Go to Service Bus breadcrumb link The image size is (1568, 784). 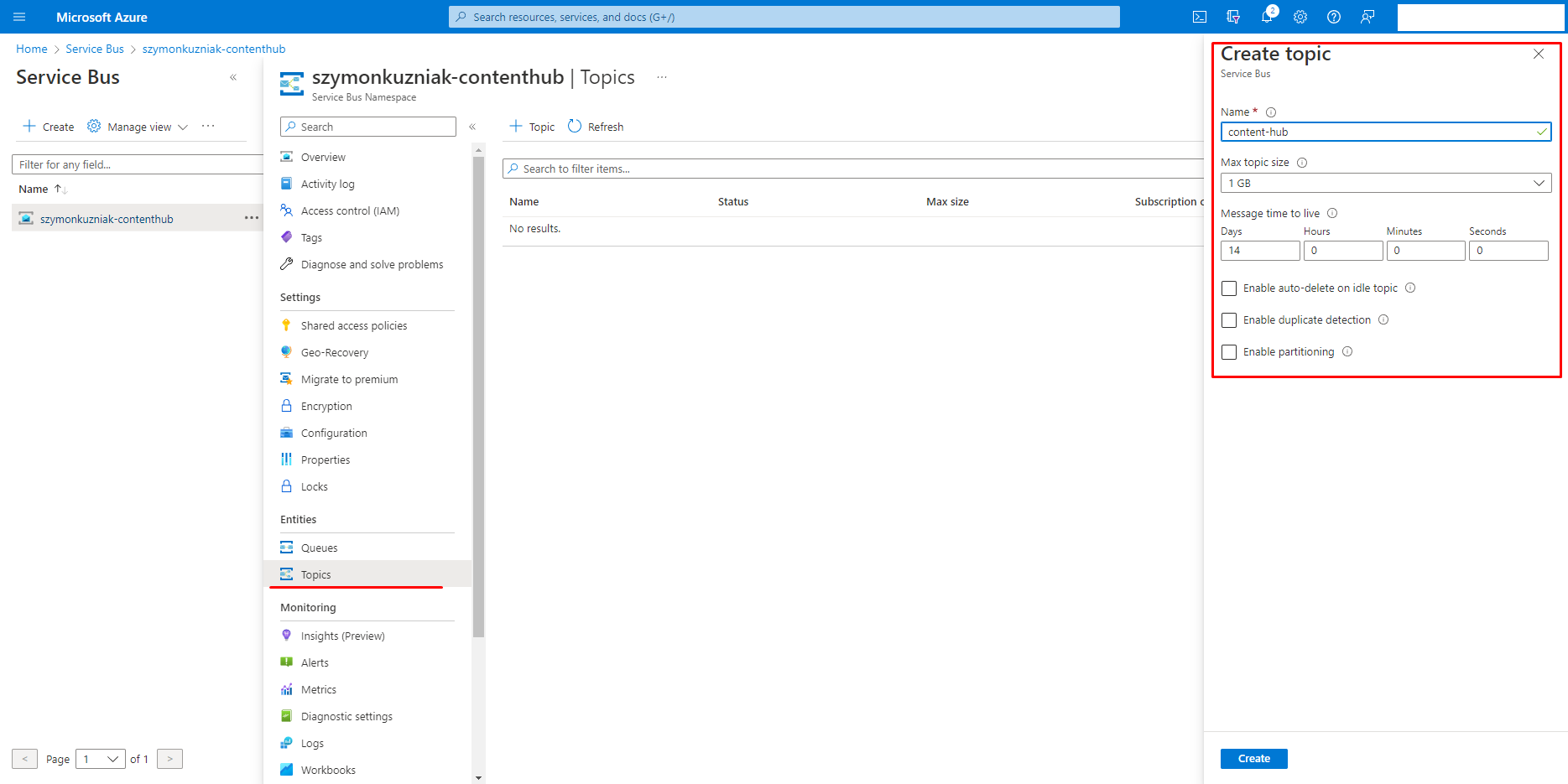tap(95, 49)
